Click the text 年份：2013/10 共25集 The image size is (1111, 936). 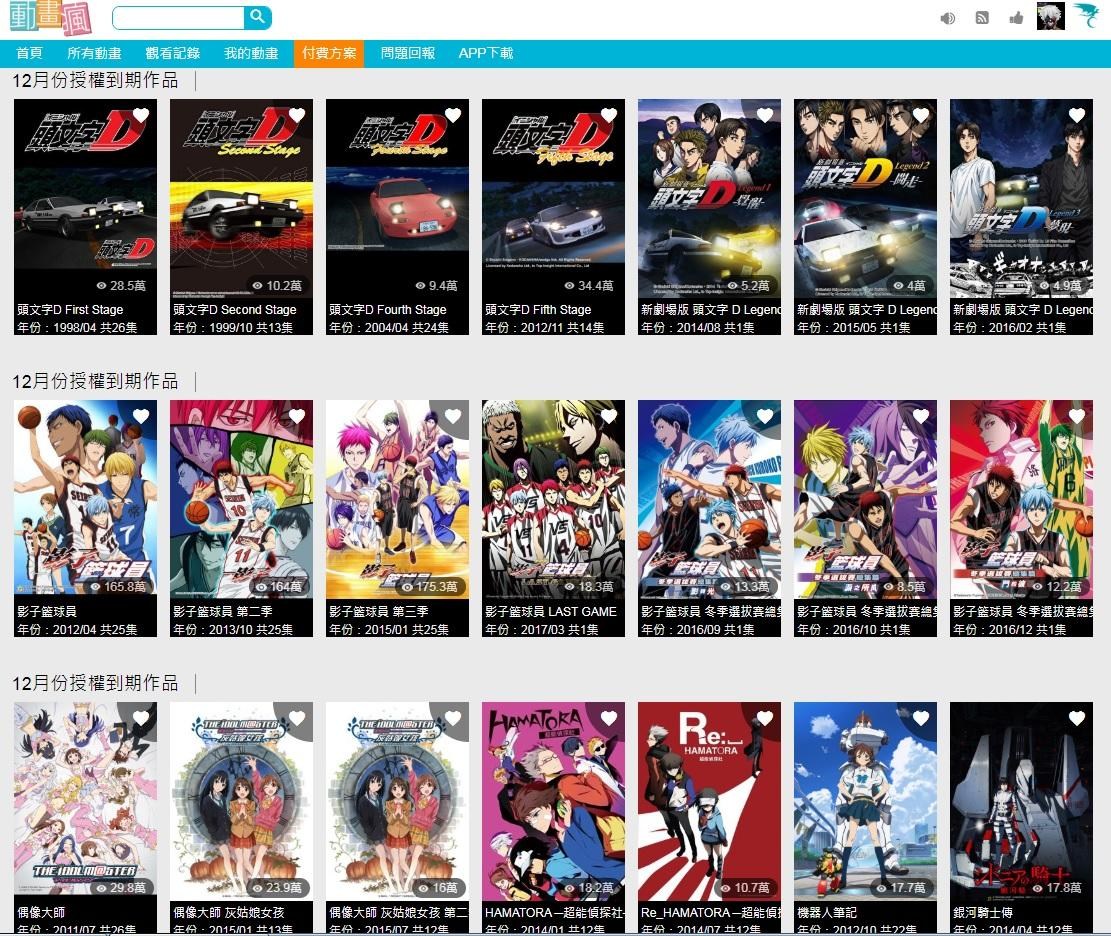[233, 629]
